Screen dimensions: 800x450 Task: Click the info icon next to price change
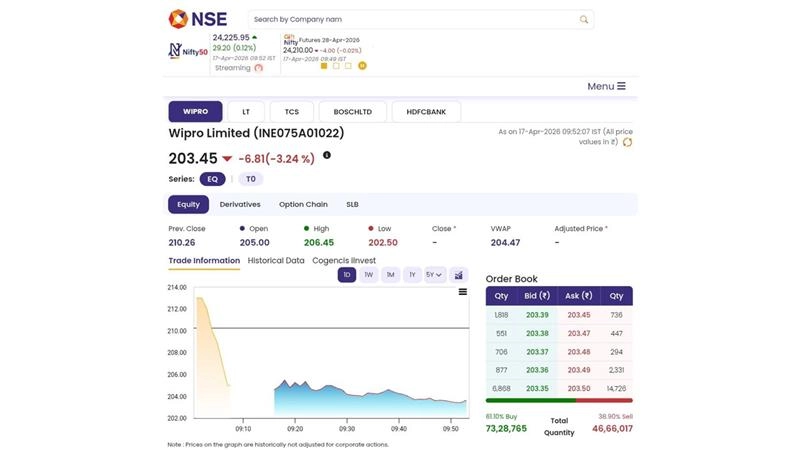tap(326, 156)
